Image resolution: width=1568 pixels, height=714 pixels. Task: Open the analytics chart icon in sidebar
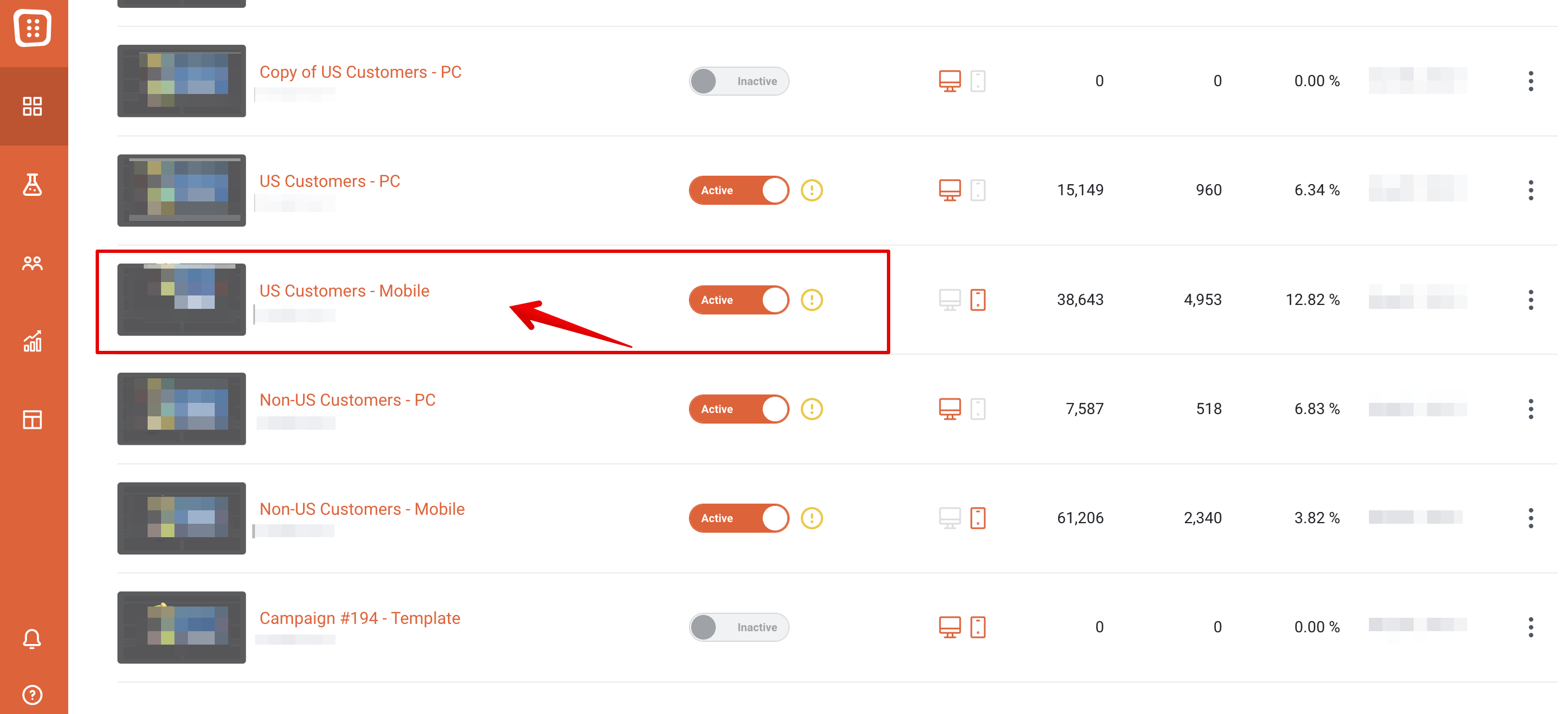(x=32, y=341)
